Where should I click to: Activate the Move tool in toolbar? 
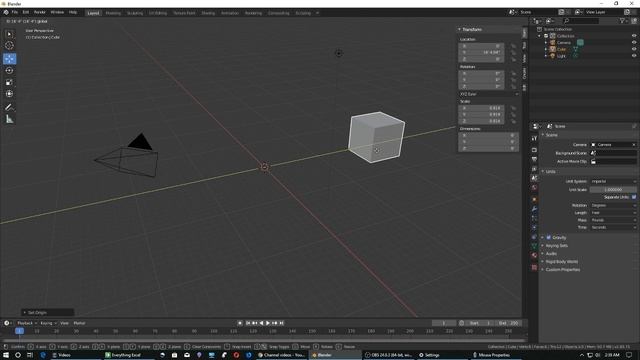pos(9,59)
